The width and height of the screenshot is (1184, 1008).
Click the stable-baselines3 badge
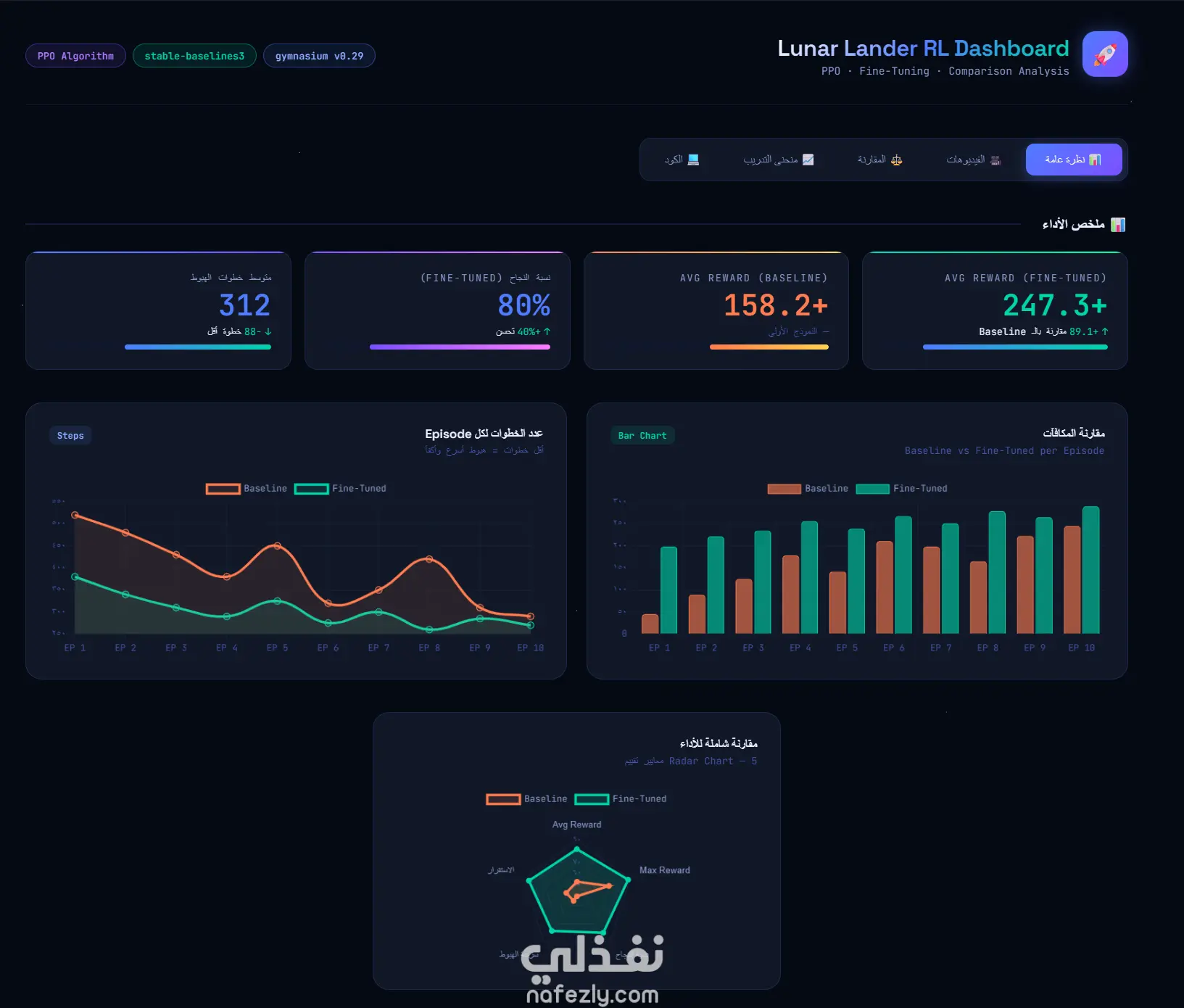(194, 56)
